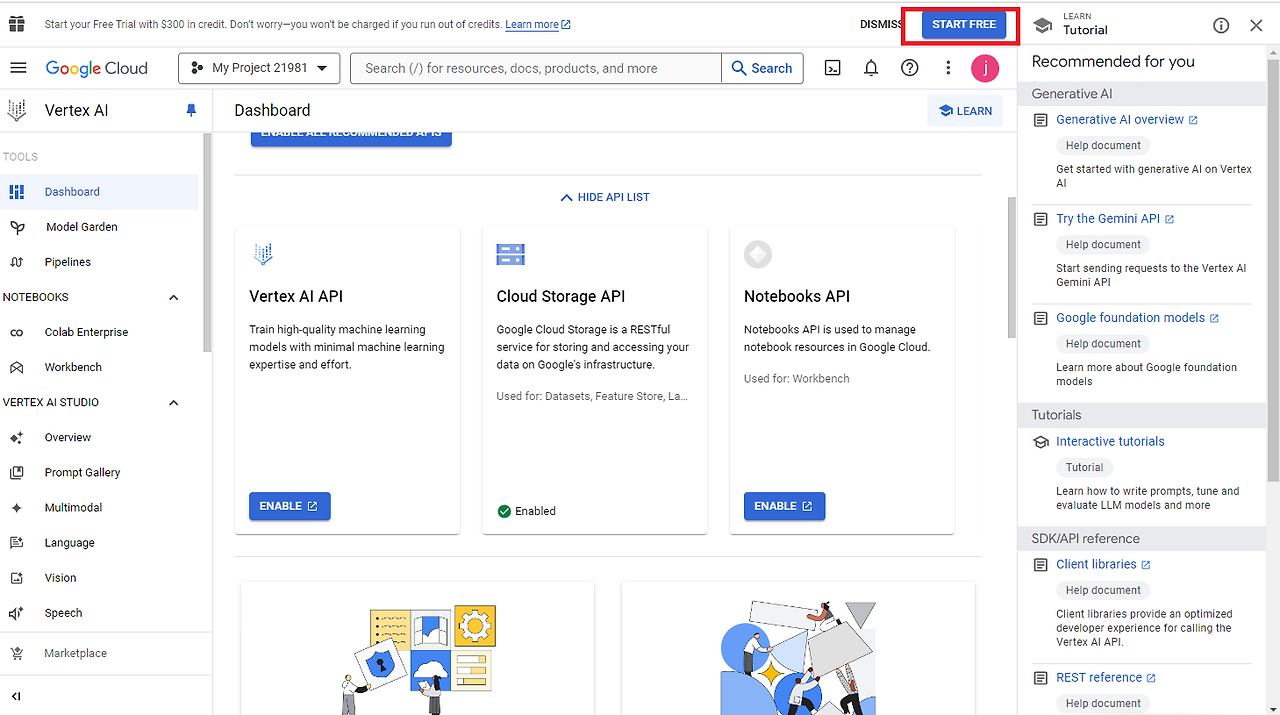Select Dashboard in the sidebar

99,192
